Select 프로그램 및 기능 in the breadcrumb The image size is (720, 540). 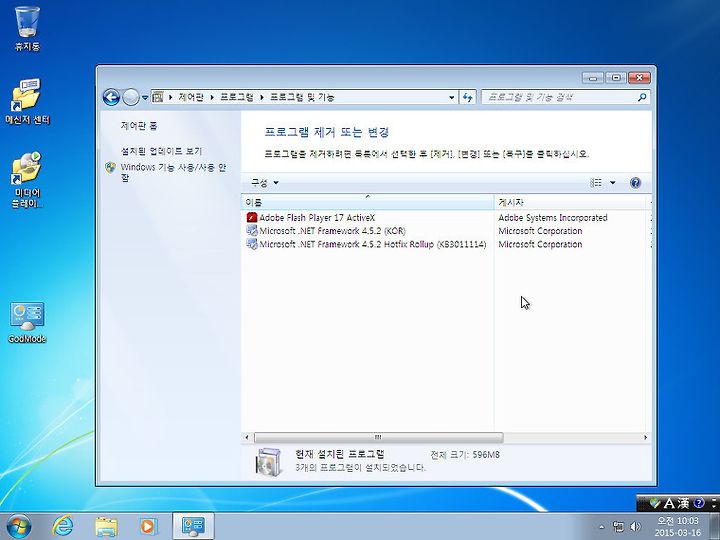[x=302, y=97]
